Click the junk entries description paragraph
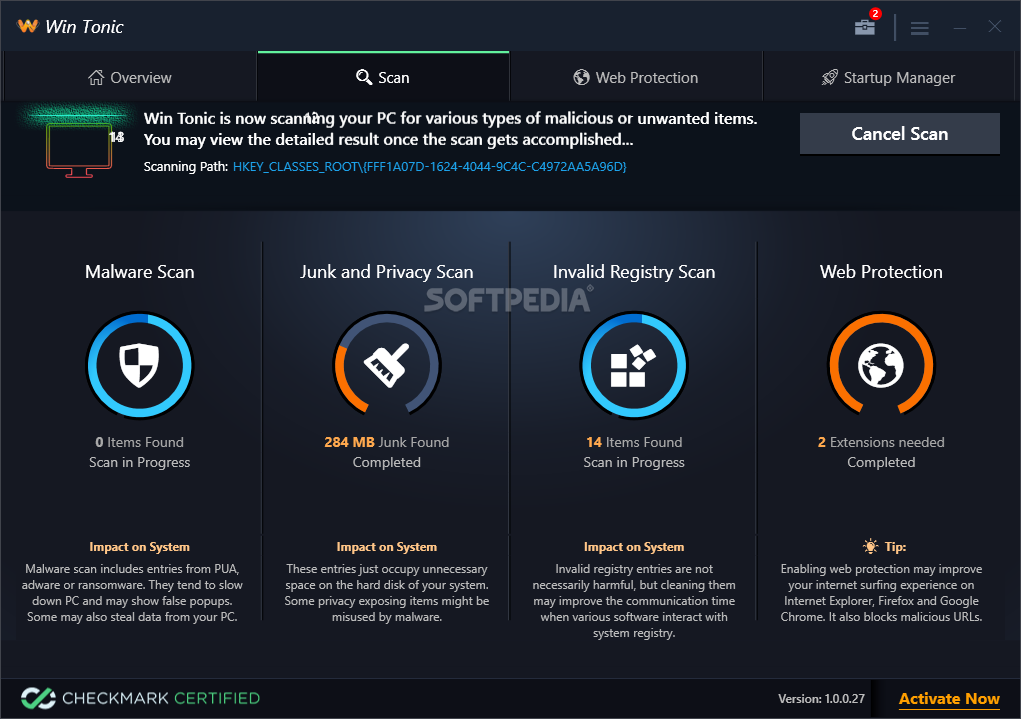 pos(387,593)
